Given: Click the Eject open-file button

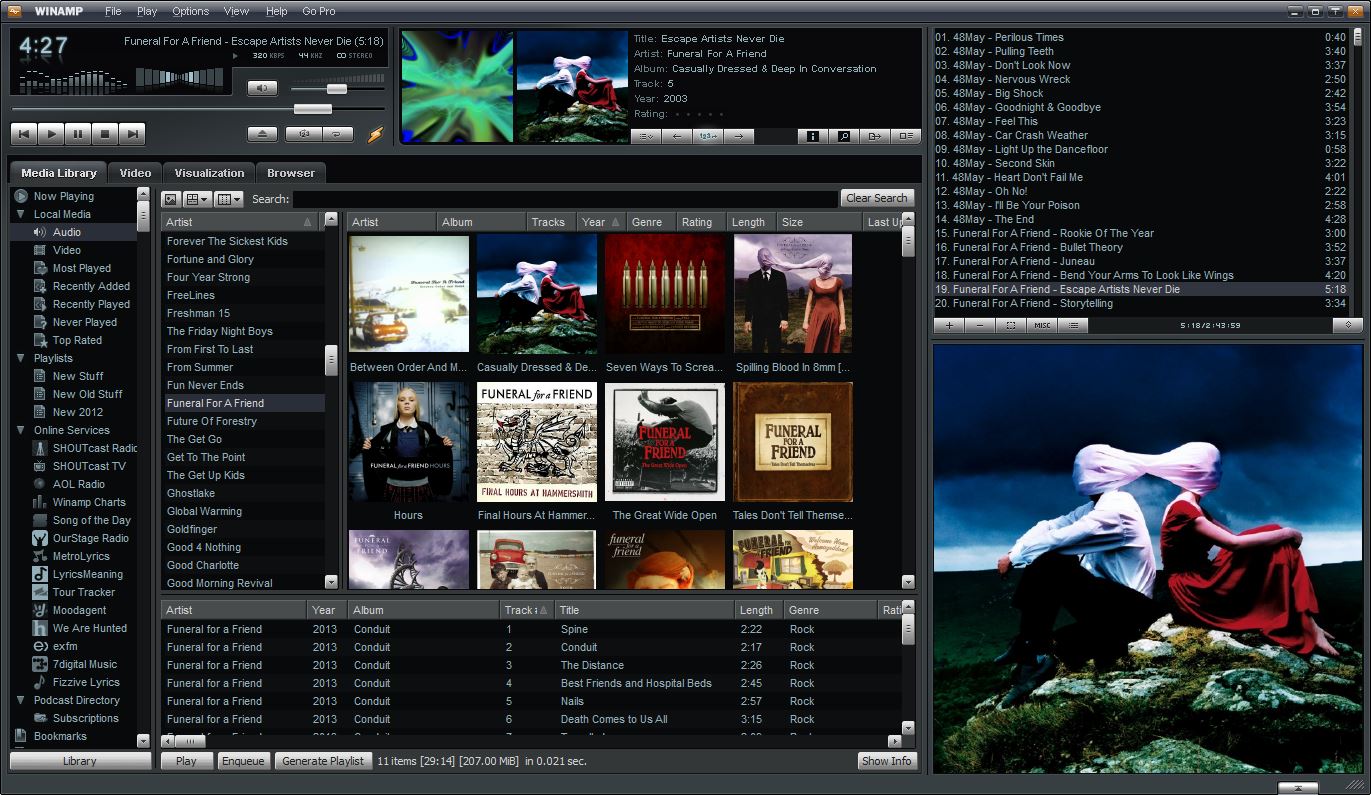Looking at the screenshot, I should point(262,133).
